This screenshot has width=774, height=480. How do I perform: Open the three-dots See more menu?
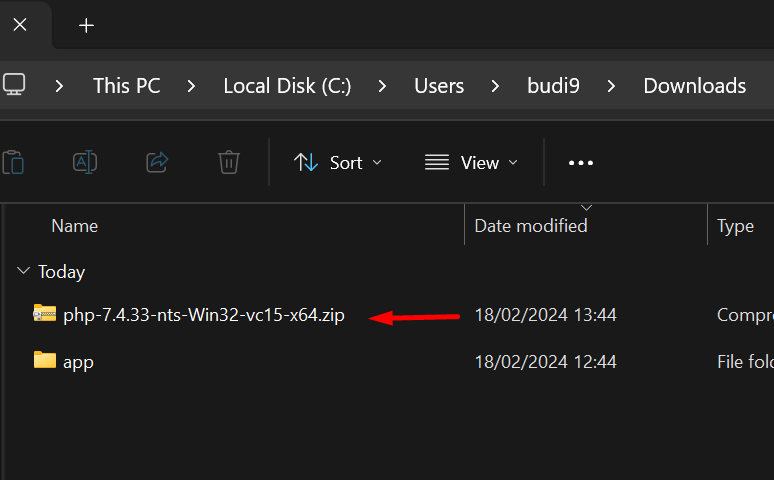pyautogui.click(x=580, y=162)
